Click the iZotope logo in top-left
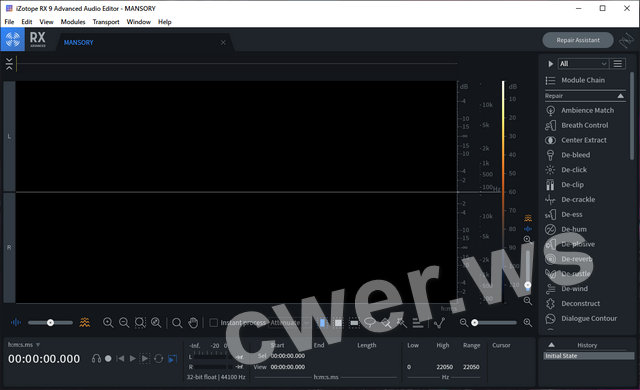The height and width of the screenshot is (390, 640). 13,40
